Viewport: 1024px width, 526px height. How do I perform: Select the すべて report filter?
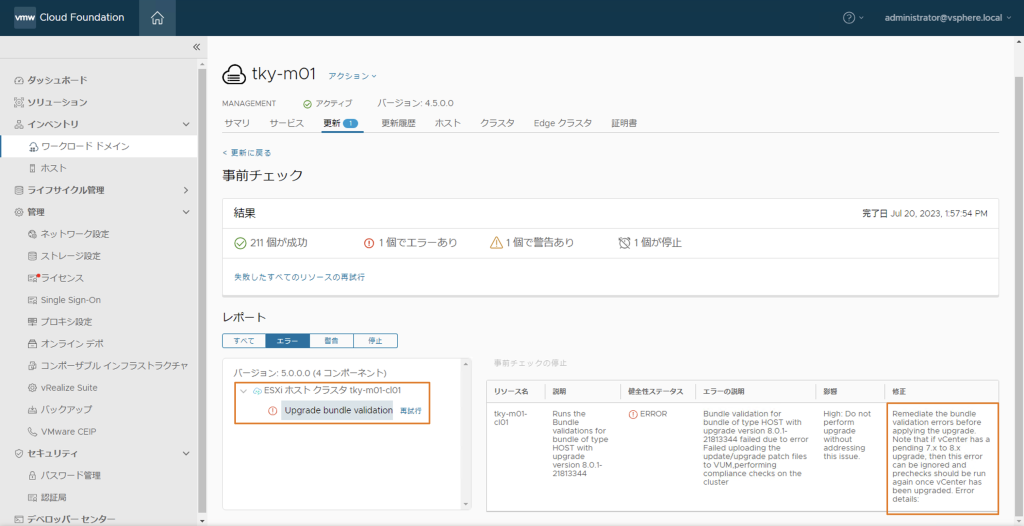(244, 340)
